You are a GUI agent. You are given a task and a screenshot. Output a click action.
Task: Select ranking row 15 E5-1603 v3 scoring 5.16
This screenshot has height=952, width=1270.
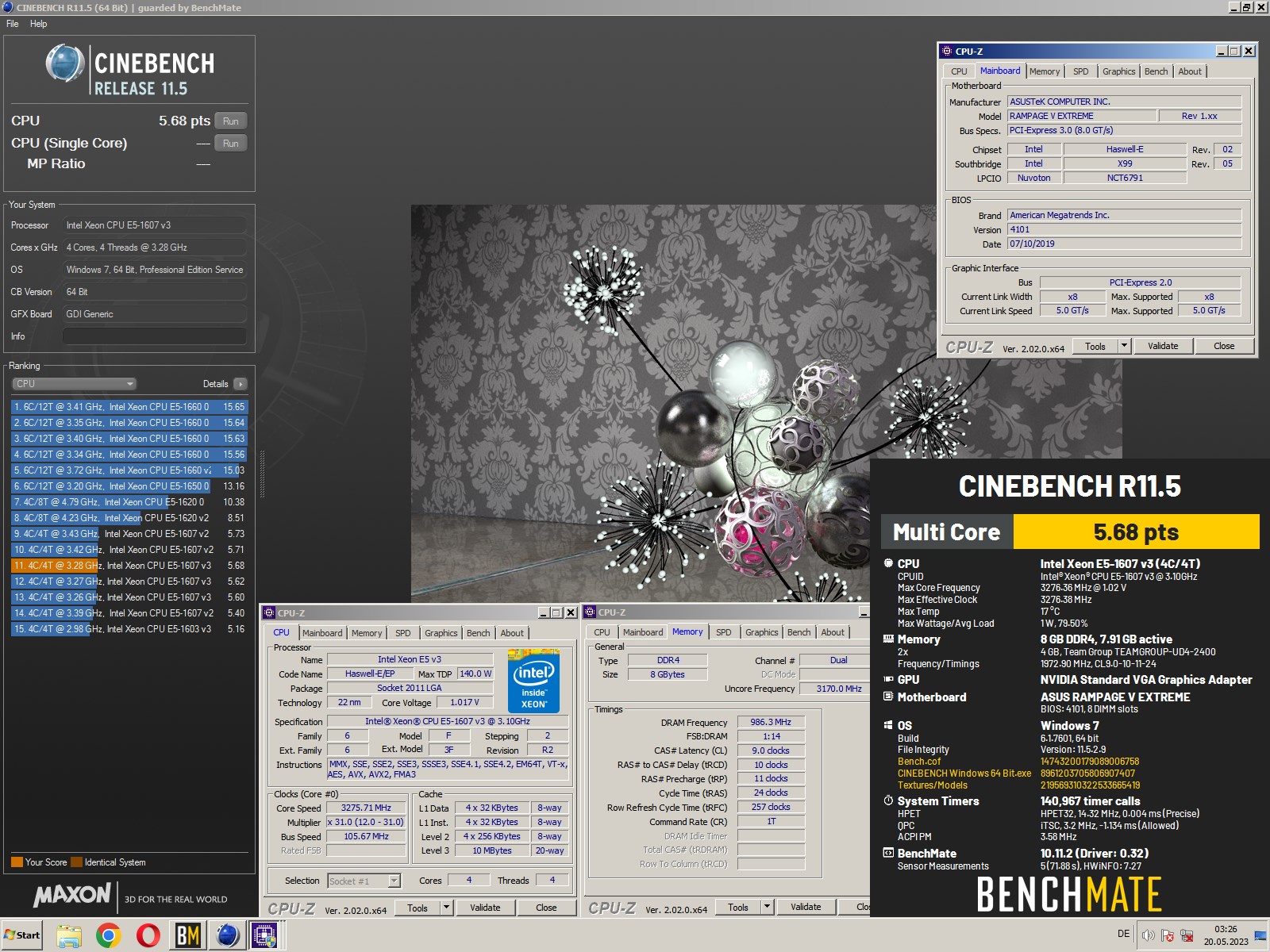[129, 629]
